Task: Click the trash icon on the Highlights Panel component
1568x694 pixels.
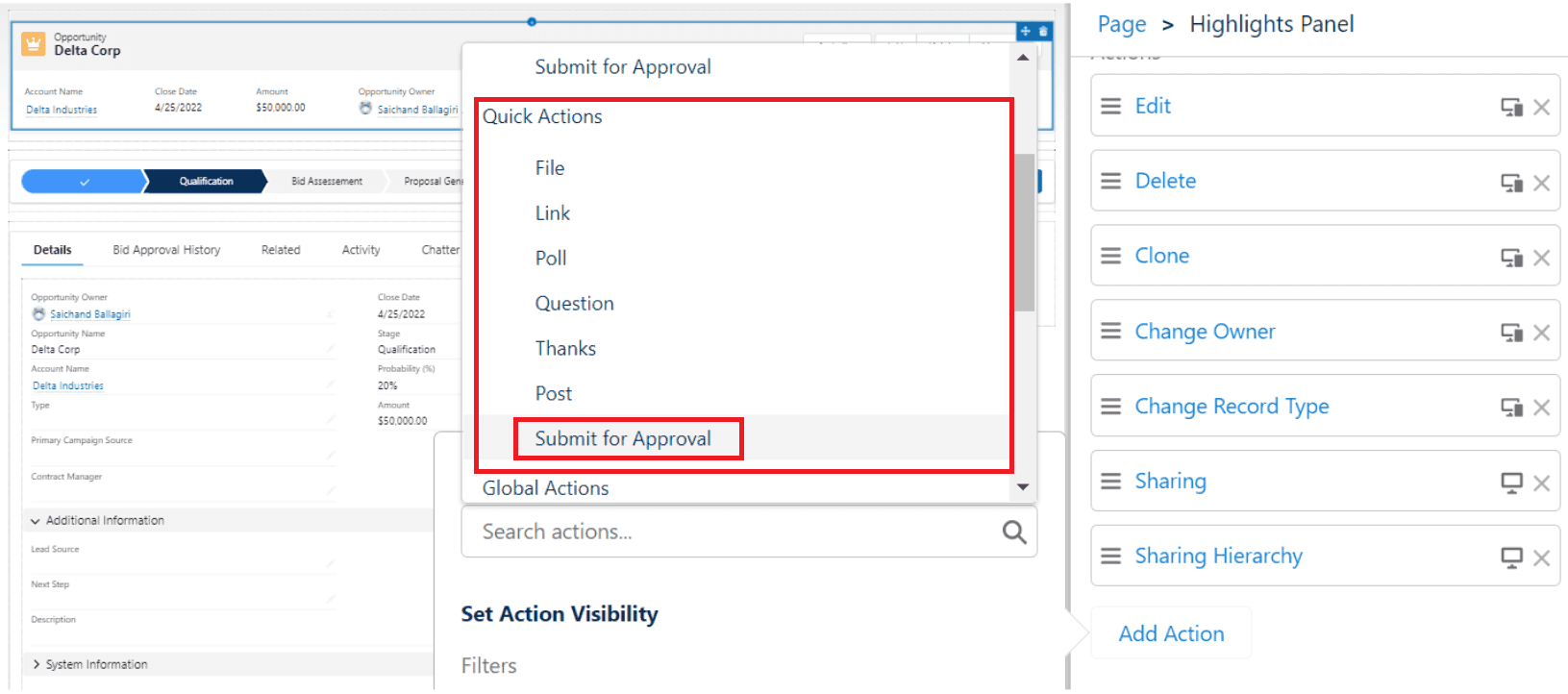Action: [1043, 32]
